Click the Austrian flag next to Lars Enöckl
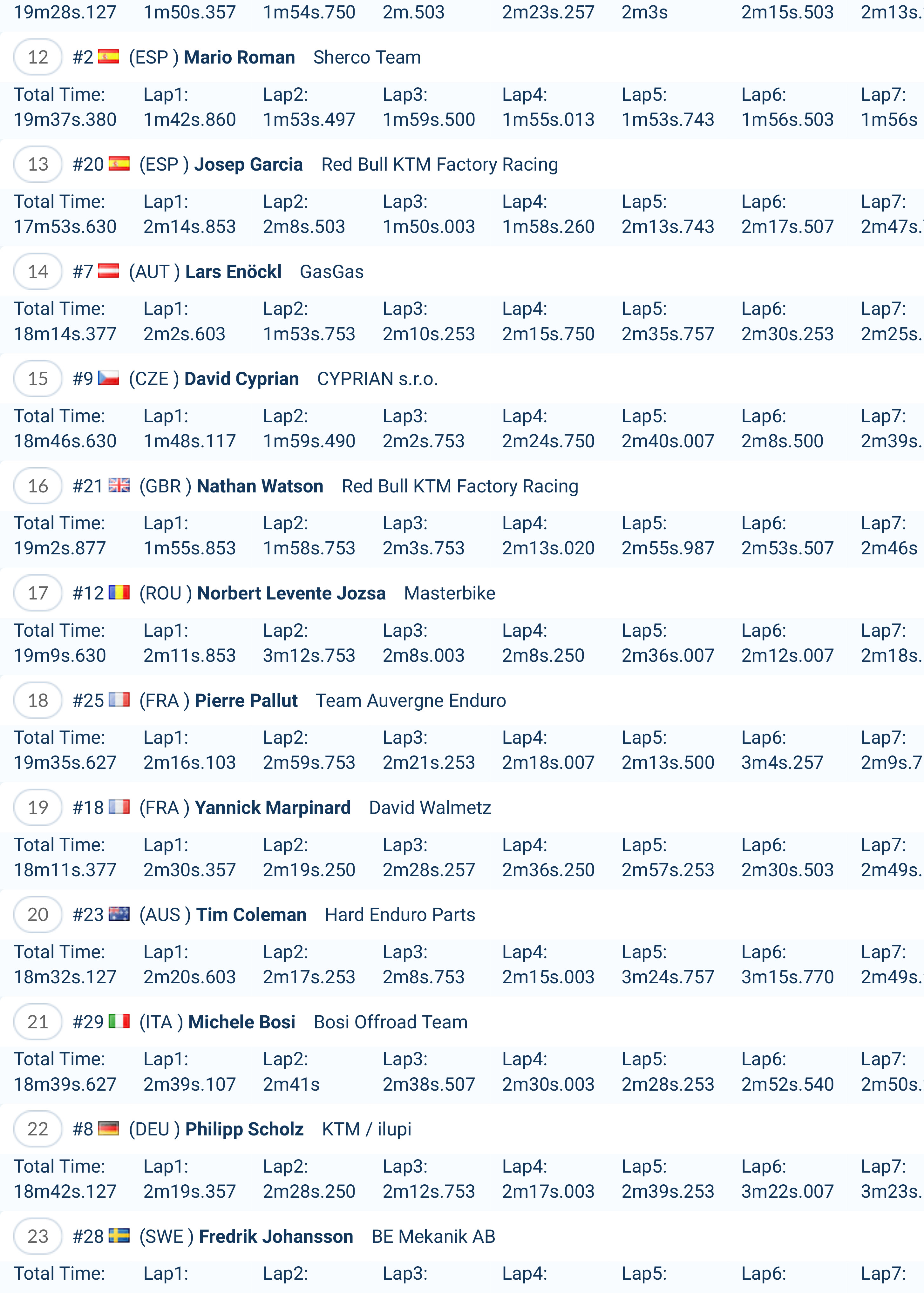924x1293 pixels. coord(108,271)
